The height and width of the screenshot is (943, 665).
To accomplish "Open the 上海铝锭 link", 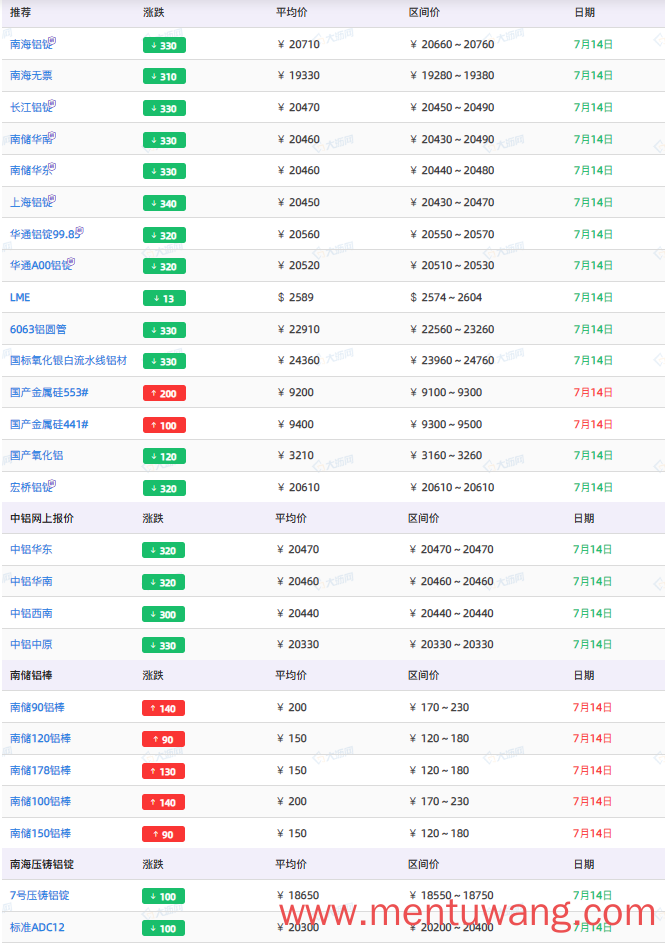I will pos(30,203).
